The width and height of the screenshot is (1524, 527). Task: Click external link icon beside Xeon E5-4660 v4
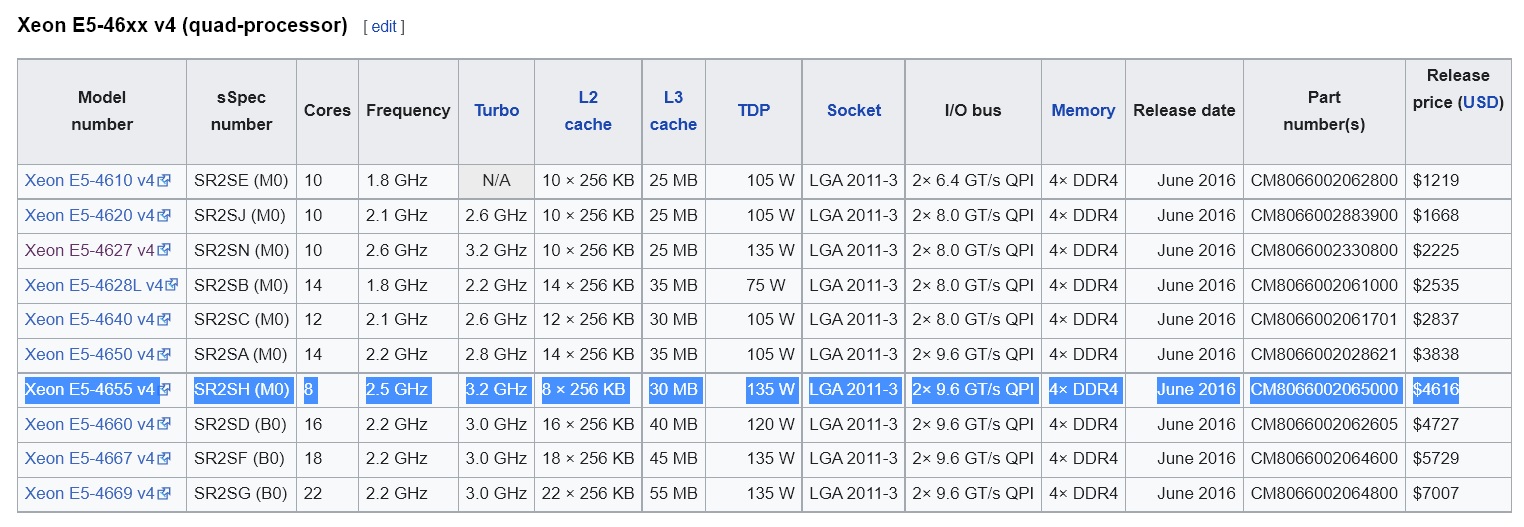164,425
